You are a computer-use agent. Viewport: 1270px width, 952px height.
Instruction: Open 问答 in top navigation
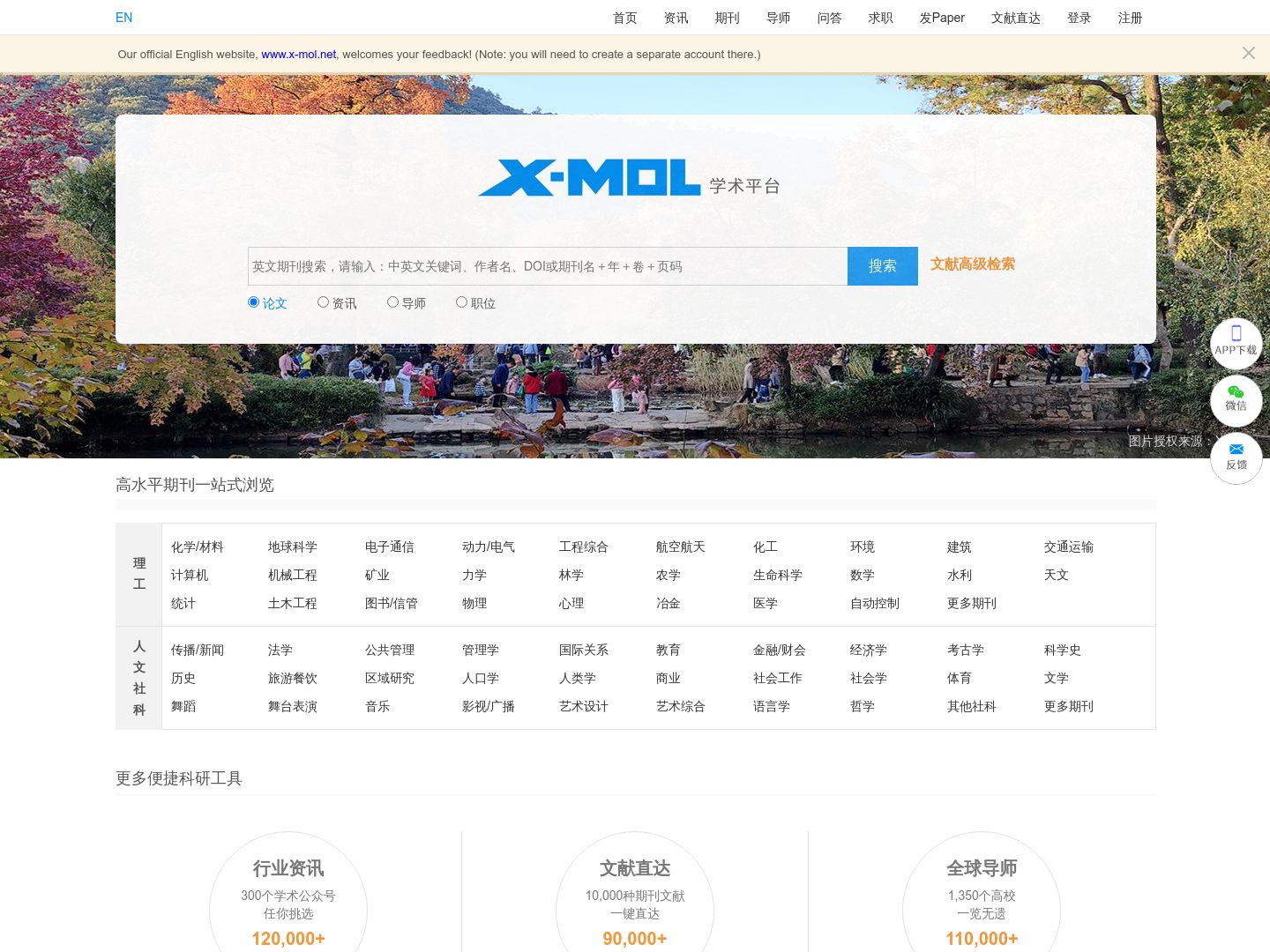[830, 18]
